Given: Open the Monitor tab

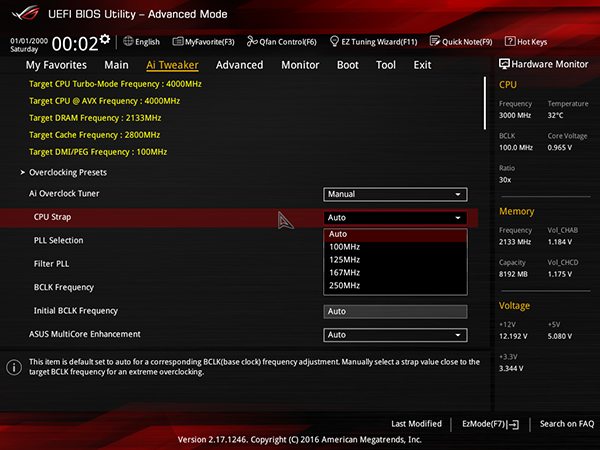Looking at the screenshot, I should tap(300, 65).
